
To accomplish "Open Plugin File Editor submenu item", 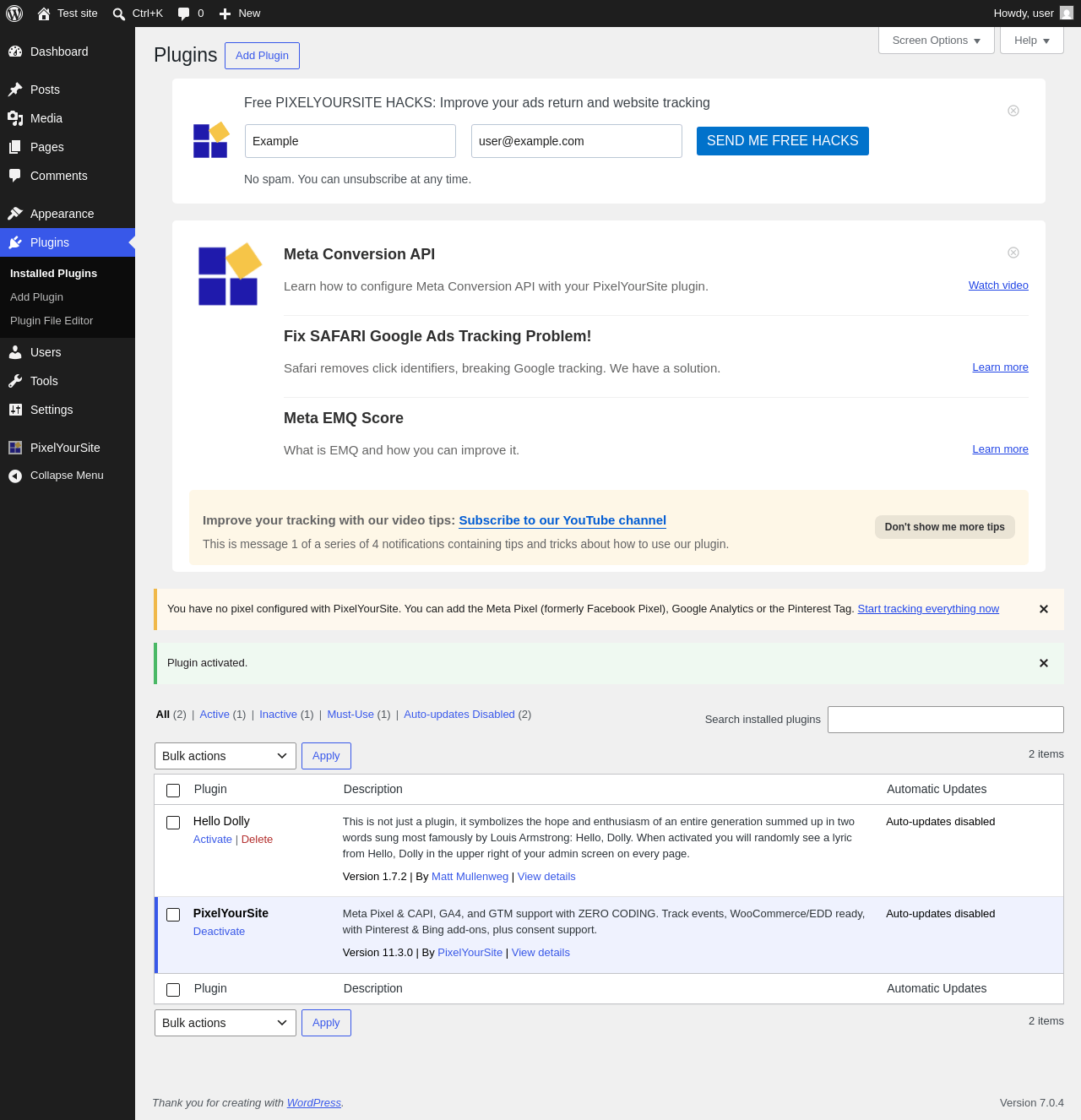I will 52,321.
